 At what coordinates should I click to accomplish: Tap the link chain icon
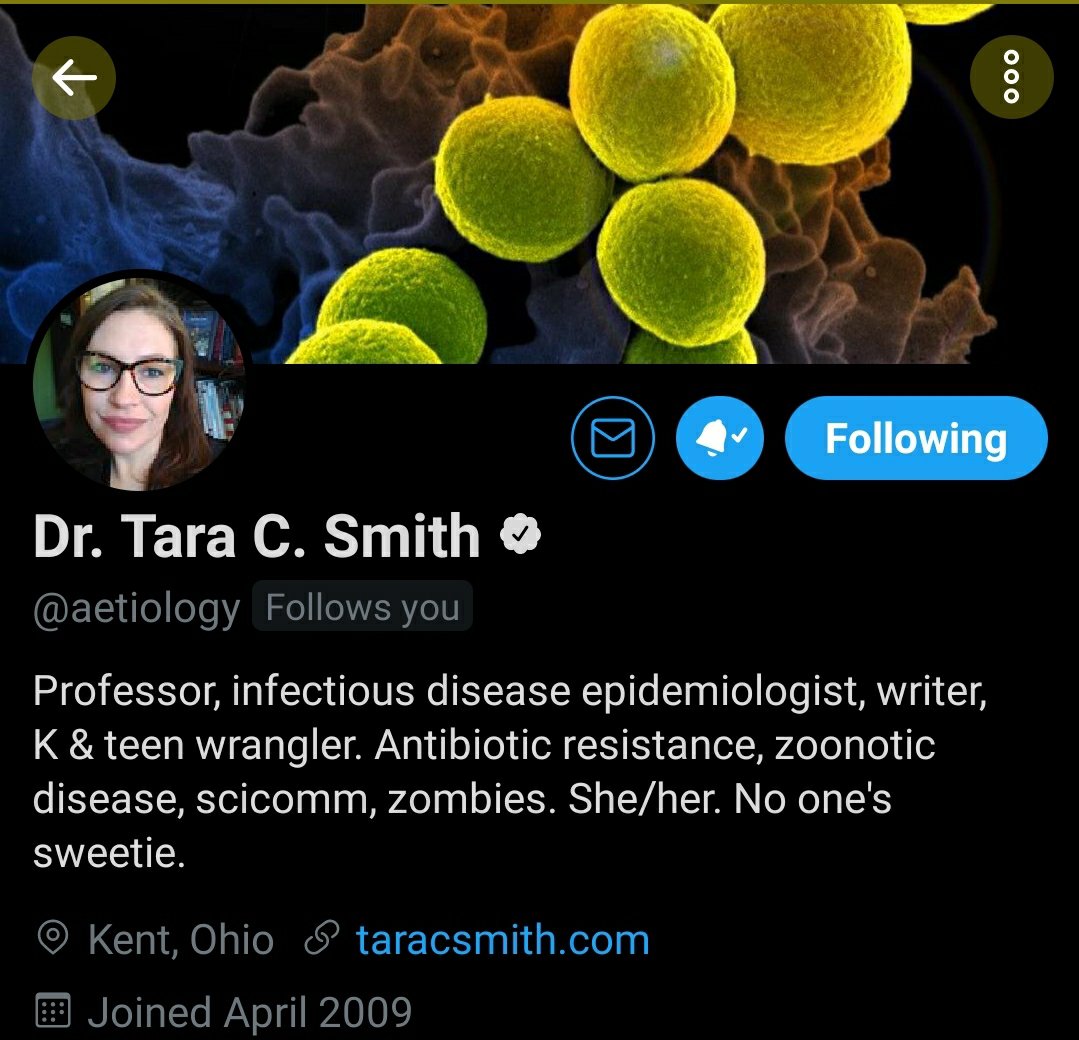point(322,938)
